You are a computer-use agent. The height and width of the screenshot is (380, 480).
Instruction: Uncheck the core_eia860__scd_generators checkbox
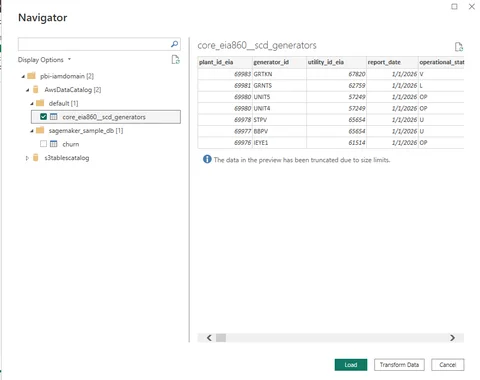coord(43,117)
